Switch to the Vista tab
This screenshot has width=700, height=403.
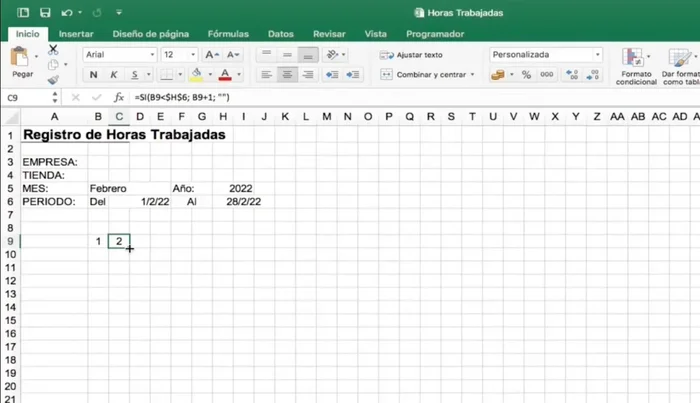[x=375, y=34]
